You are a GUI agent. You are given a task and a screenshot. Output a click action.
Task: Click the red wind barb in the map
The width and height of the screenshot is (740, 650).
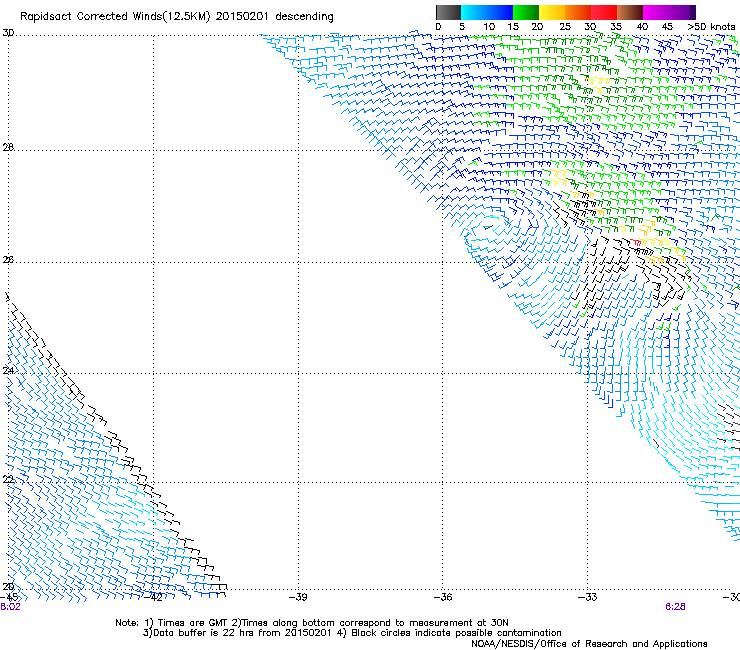pos(636,242)
